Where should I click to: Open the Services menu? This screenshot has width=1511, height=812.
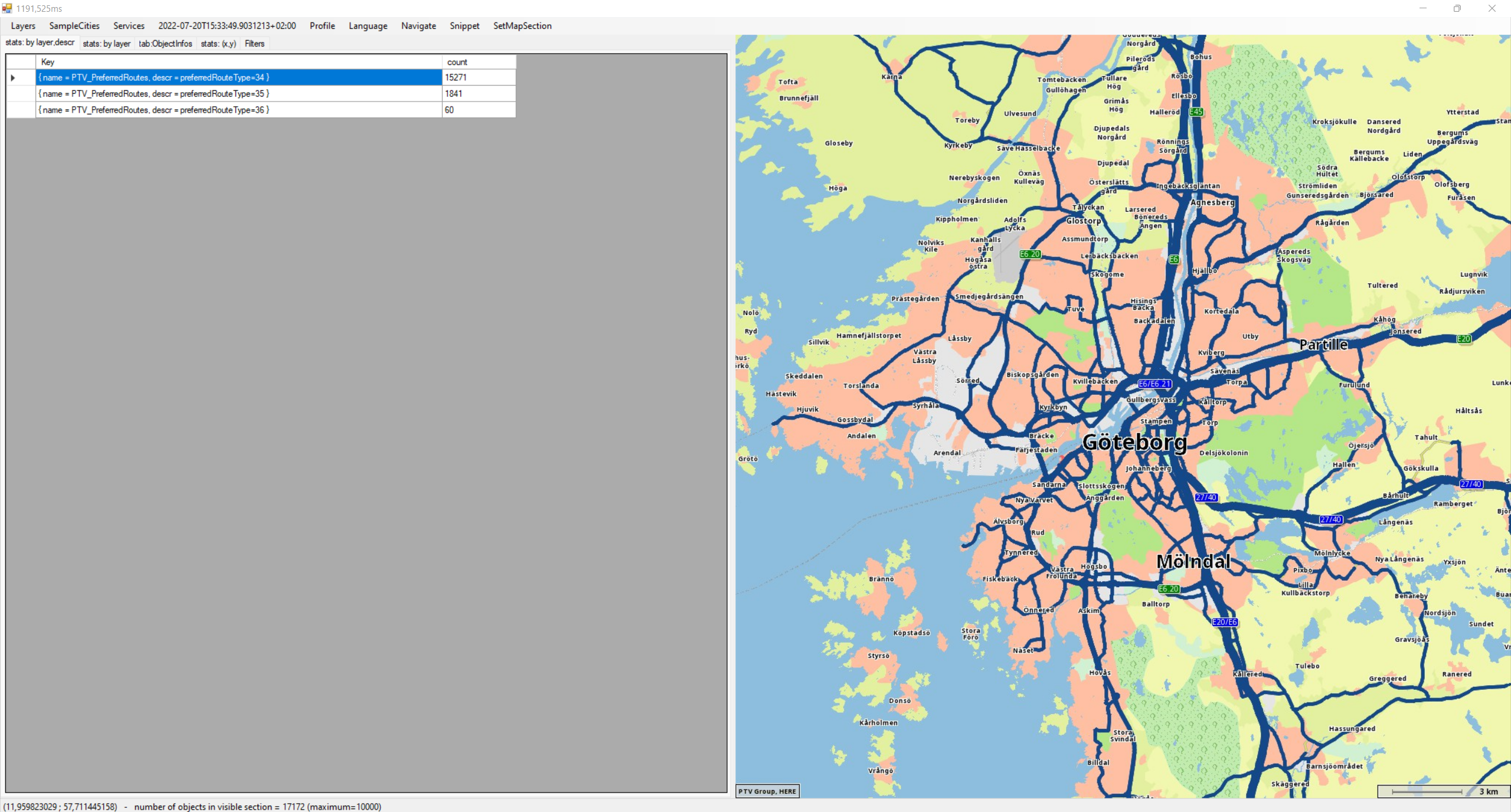(x=129, y=26)
